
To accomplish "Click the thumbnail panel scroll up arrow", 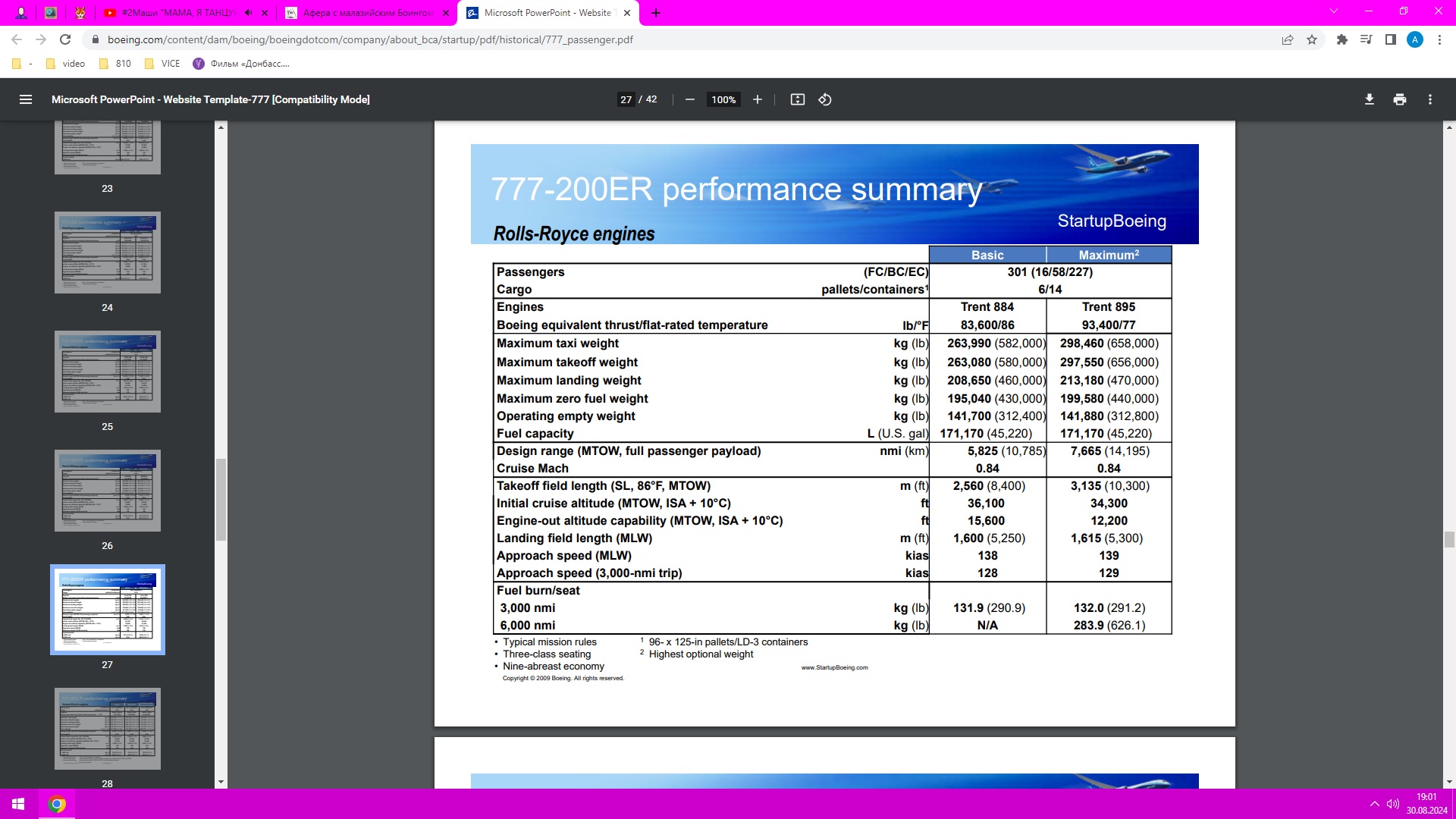I will tap(221, 127).
